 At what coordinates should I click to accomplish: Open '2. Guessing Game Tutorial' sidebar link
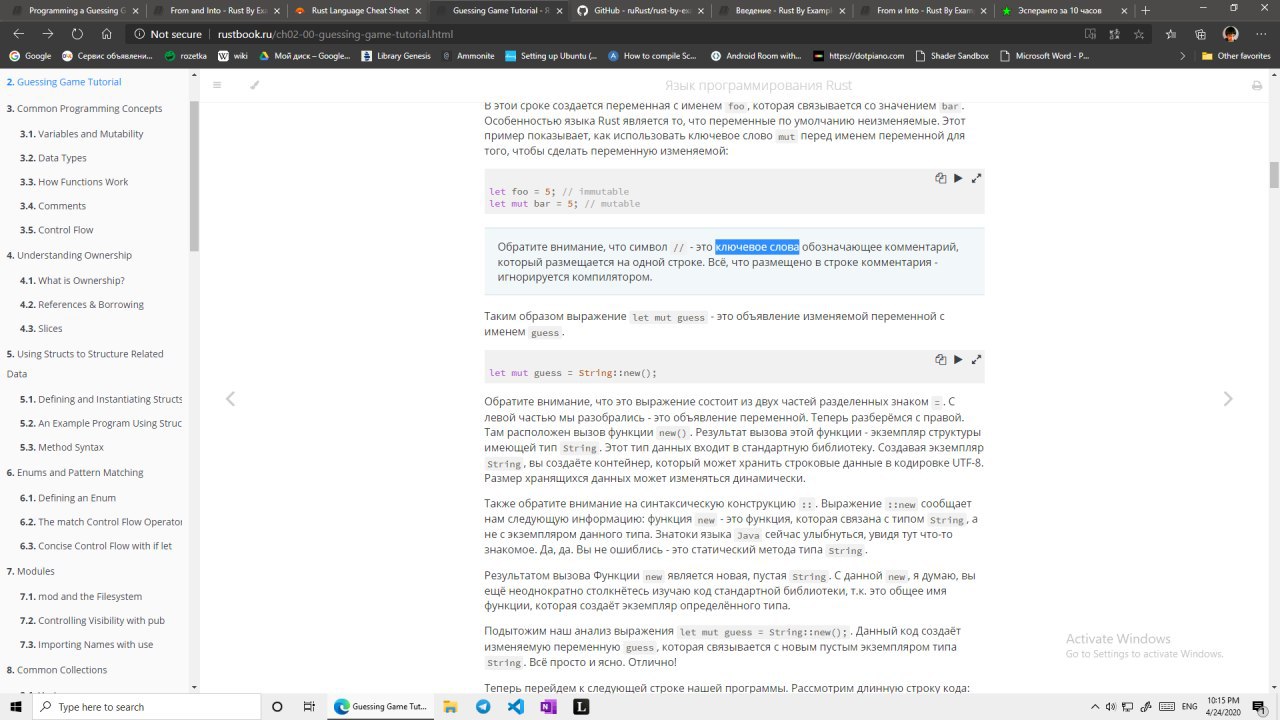(64, 82)
